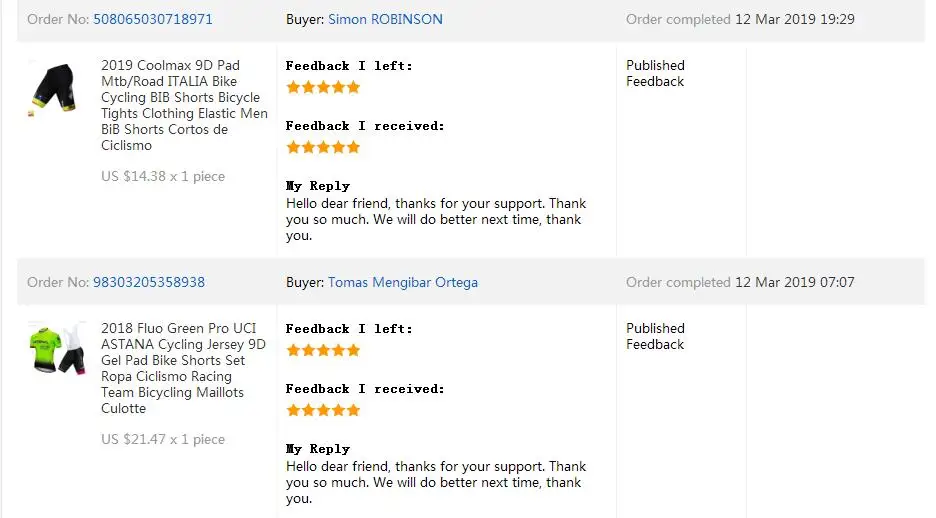Click Published Feedback status for the second order

[655, 337]
